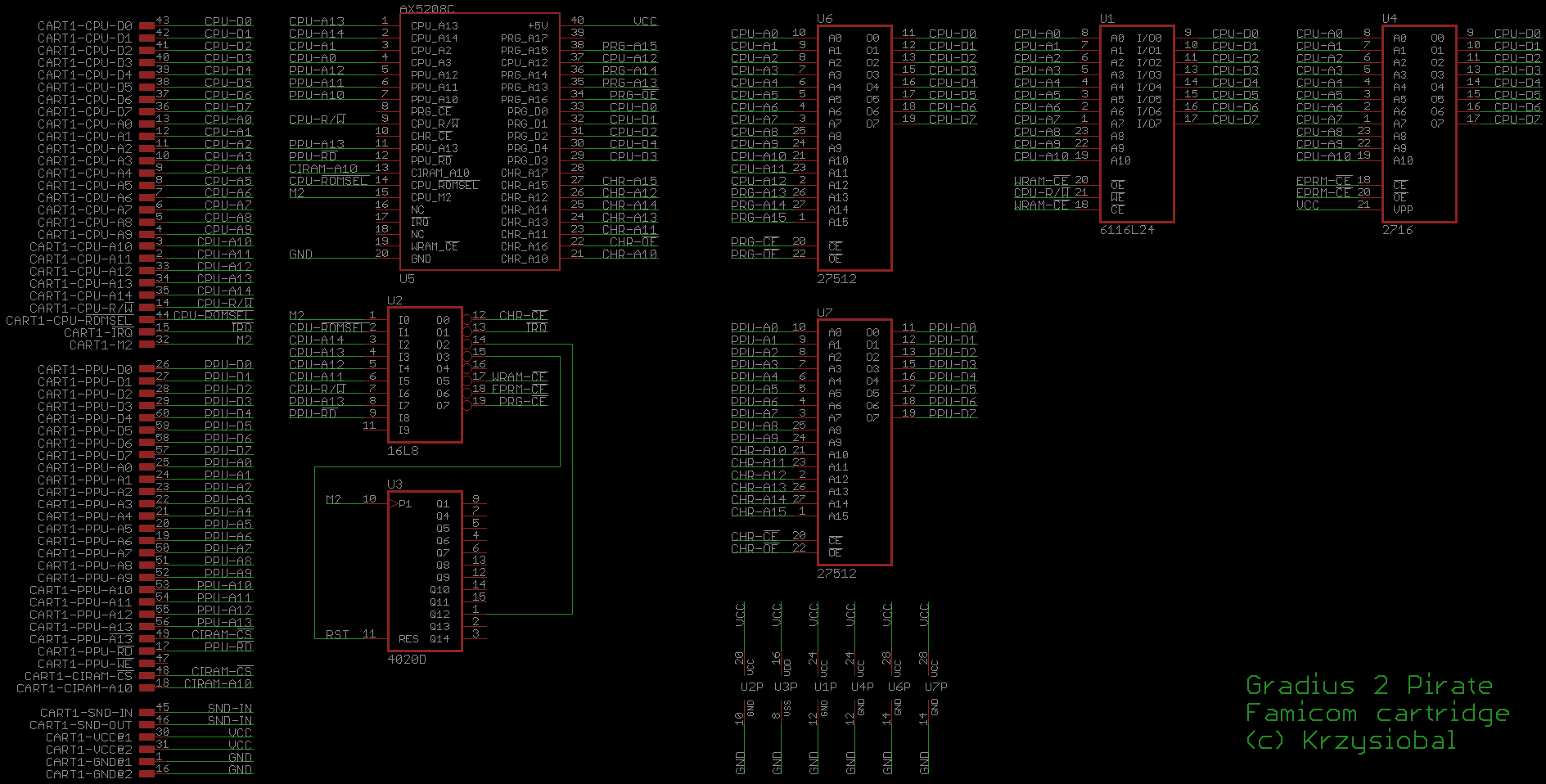
Task: Select the U4 2716 EPROM symbol
Action: [1419, 124]
